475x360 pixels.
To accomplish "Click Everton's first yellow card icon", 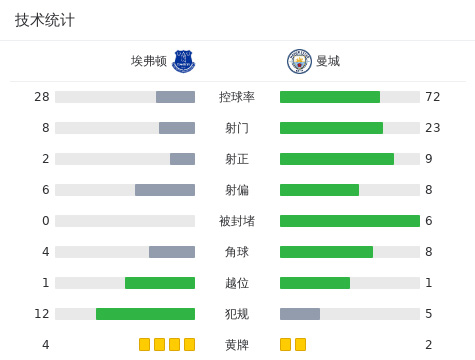I will coord(144,344).
